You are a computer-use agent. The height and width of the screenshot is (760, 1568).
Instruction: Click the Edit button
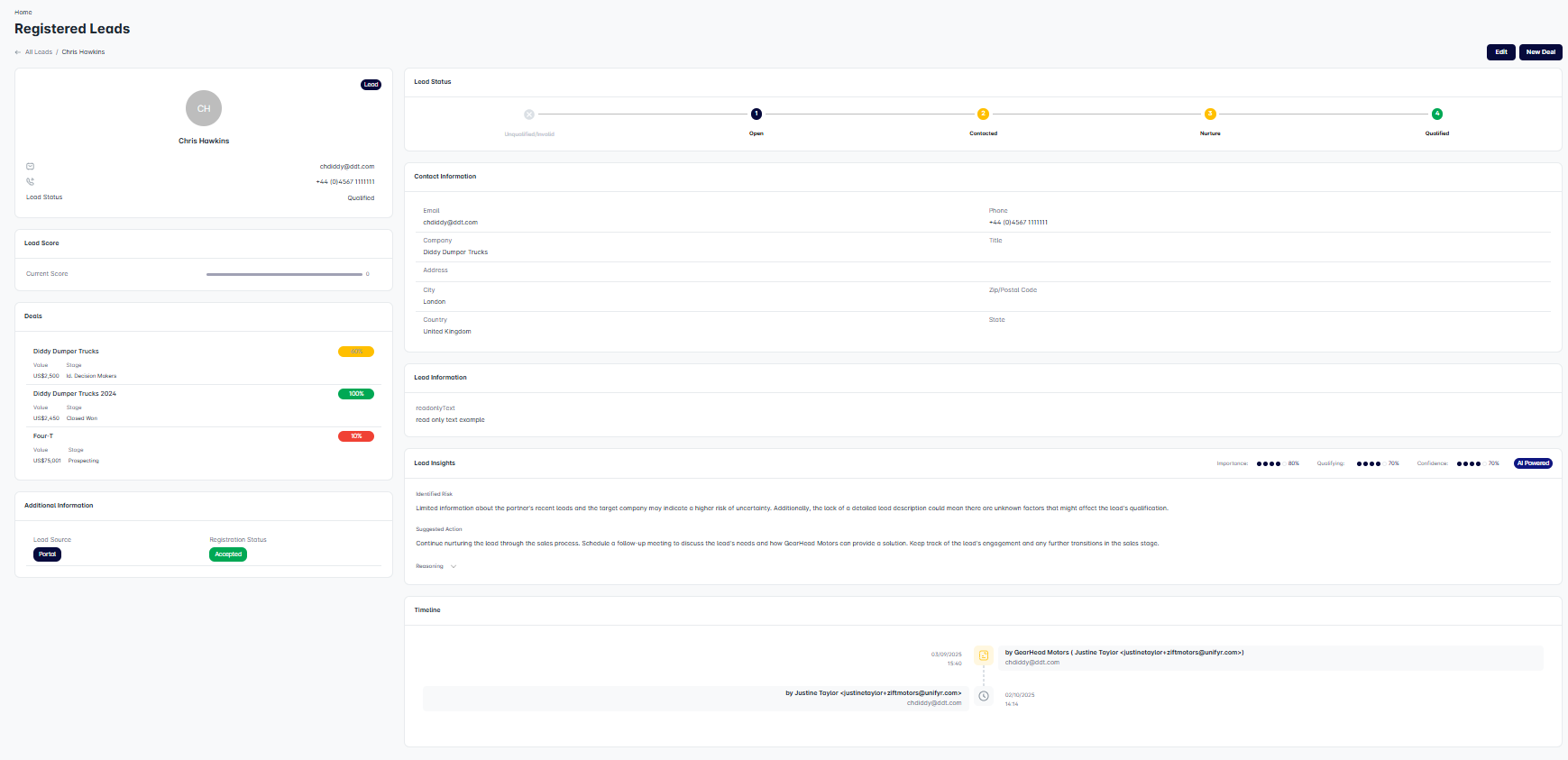tap(1500, 52)
